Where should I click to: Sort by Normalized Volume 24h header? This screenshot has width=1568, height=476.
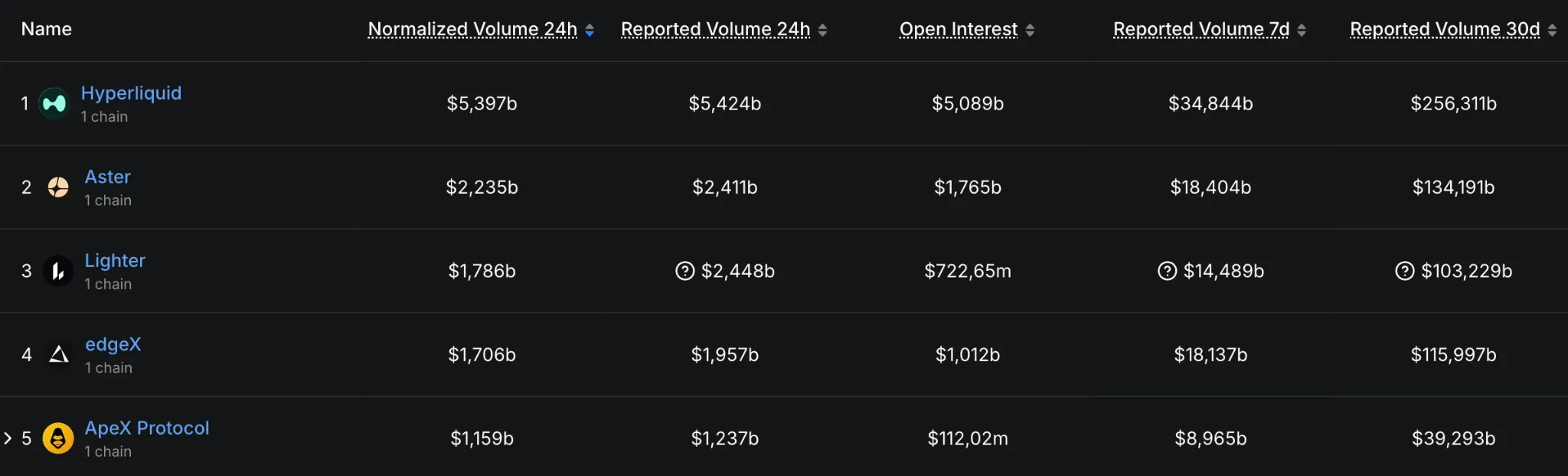tap(472, 29)
